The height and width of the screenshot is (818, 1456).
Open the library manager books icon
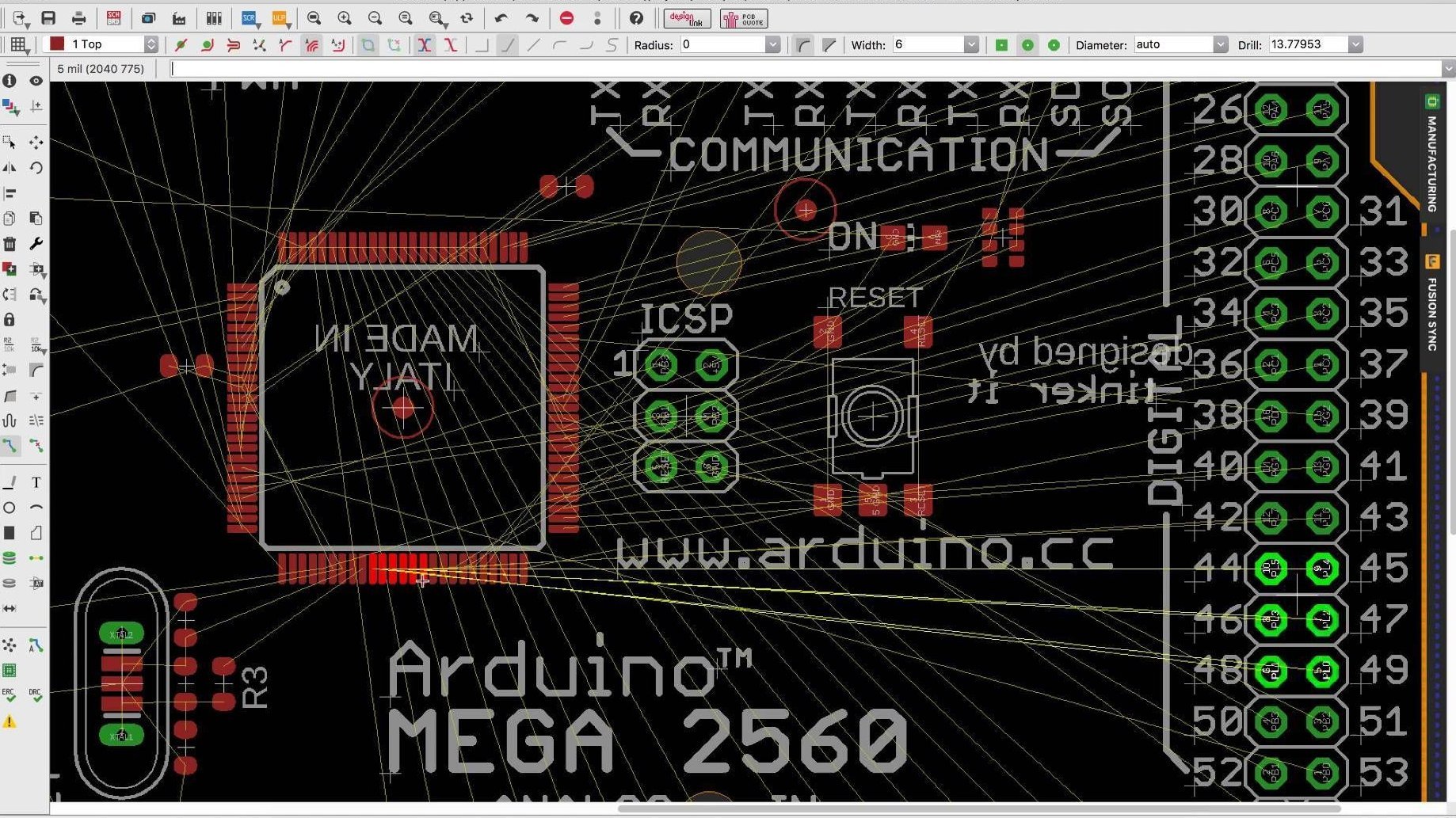point(214,17)
